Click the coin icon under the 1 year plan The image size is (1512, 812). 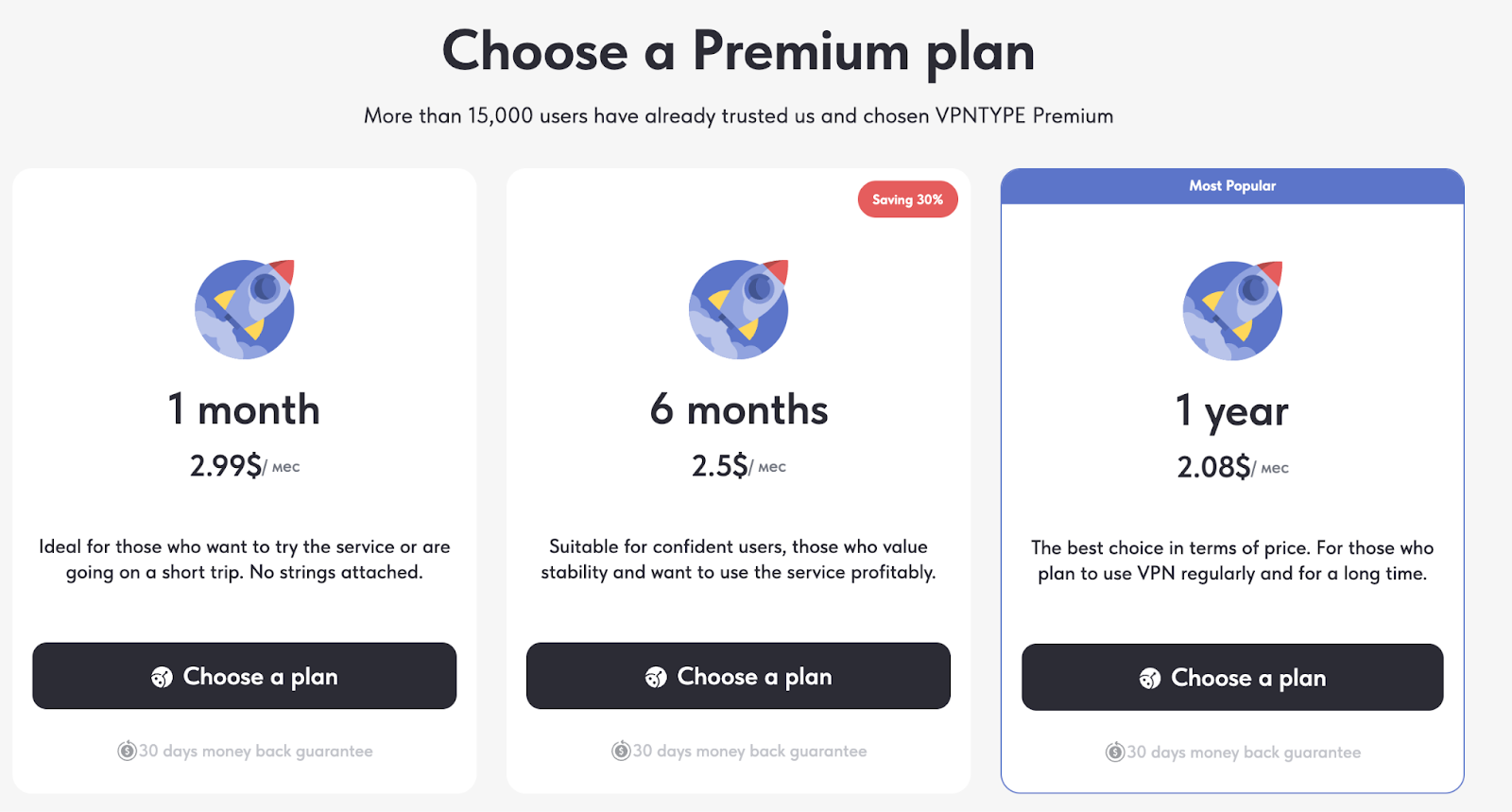[x=1115, y=752]
